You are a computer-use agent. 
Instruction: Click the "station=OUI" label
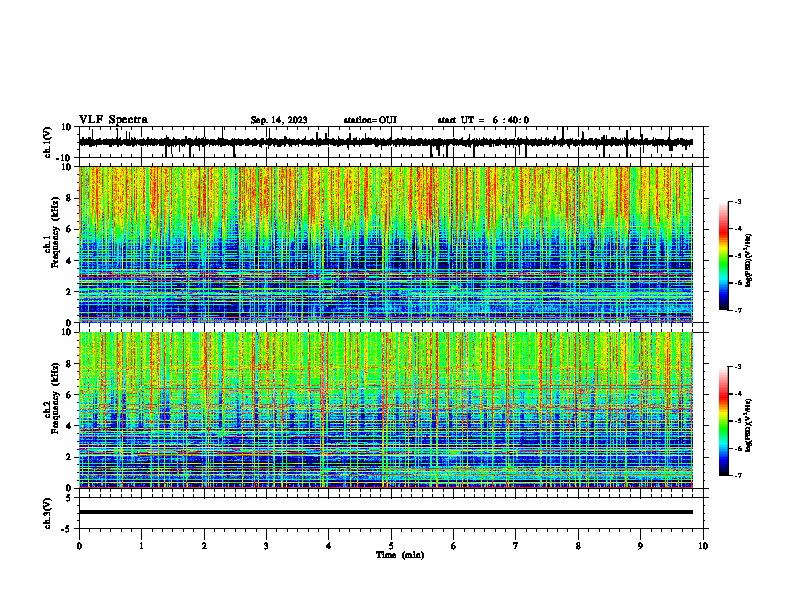tap(370, 120)
